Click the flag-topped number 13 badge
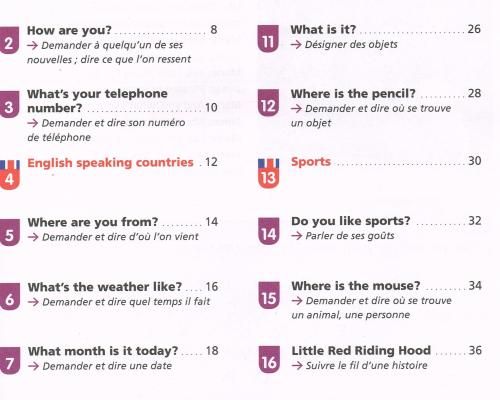 click(x=268, y=173)
